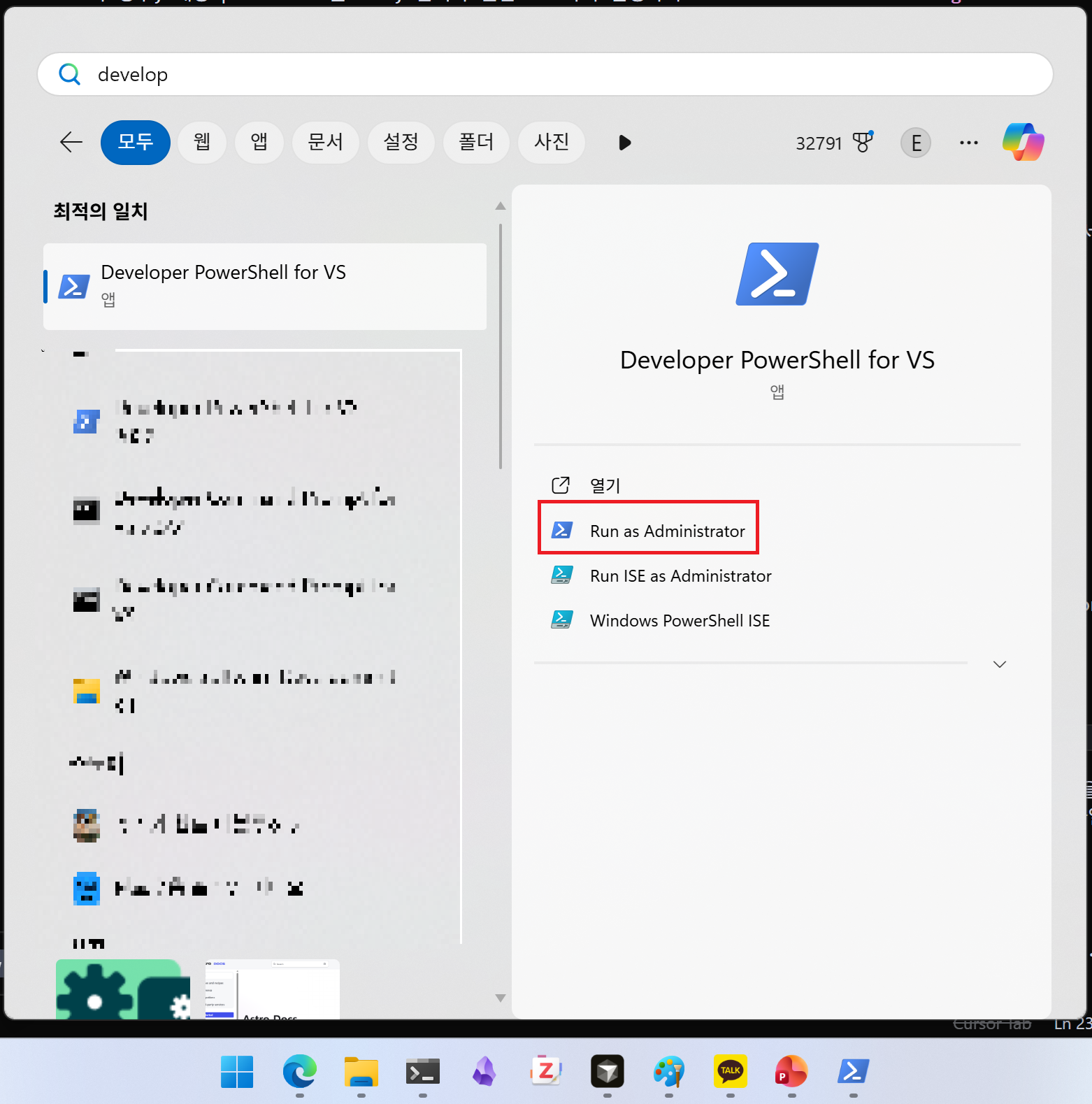
Task: Click 열기 to open the app
Action: click(605, 485)
